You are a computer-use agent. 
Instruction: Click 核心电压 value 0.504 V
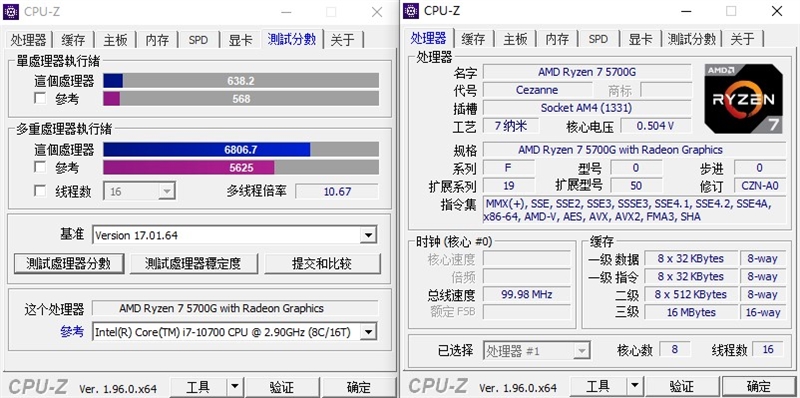pos(656,126)
